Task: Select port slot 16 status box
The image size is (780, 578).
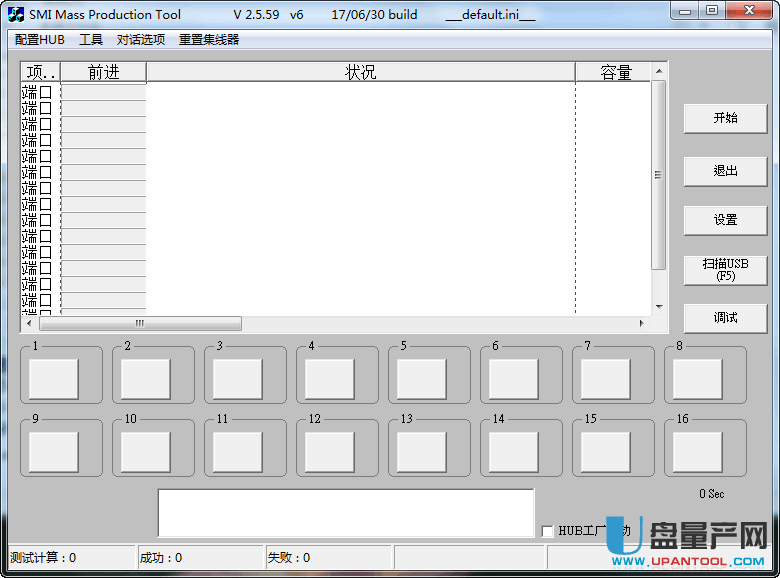Action: point(697,451)
